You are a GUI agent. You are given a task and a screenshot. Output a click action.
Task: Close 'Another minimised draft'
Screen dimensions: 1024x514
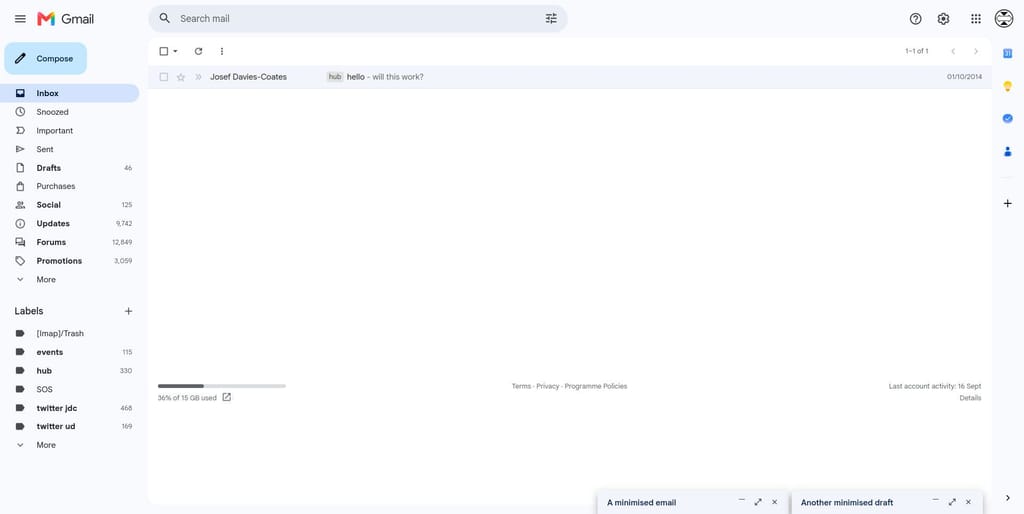click(x=968, y=502)
